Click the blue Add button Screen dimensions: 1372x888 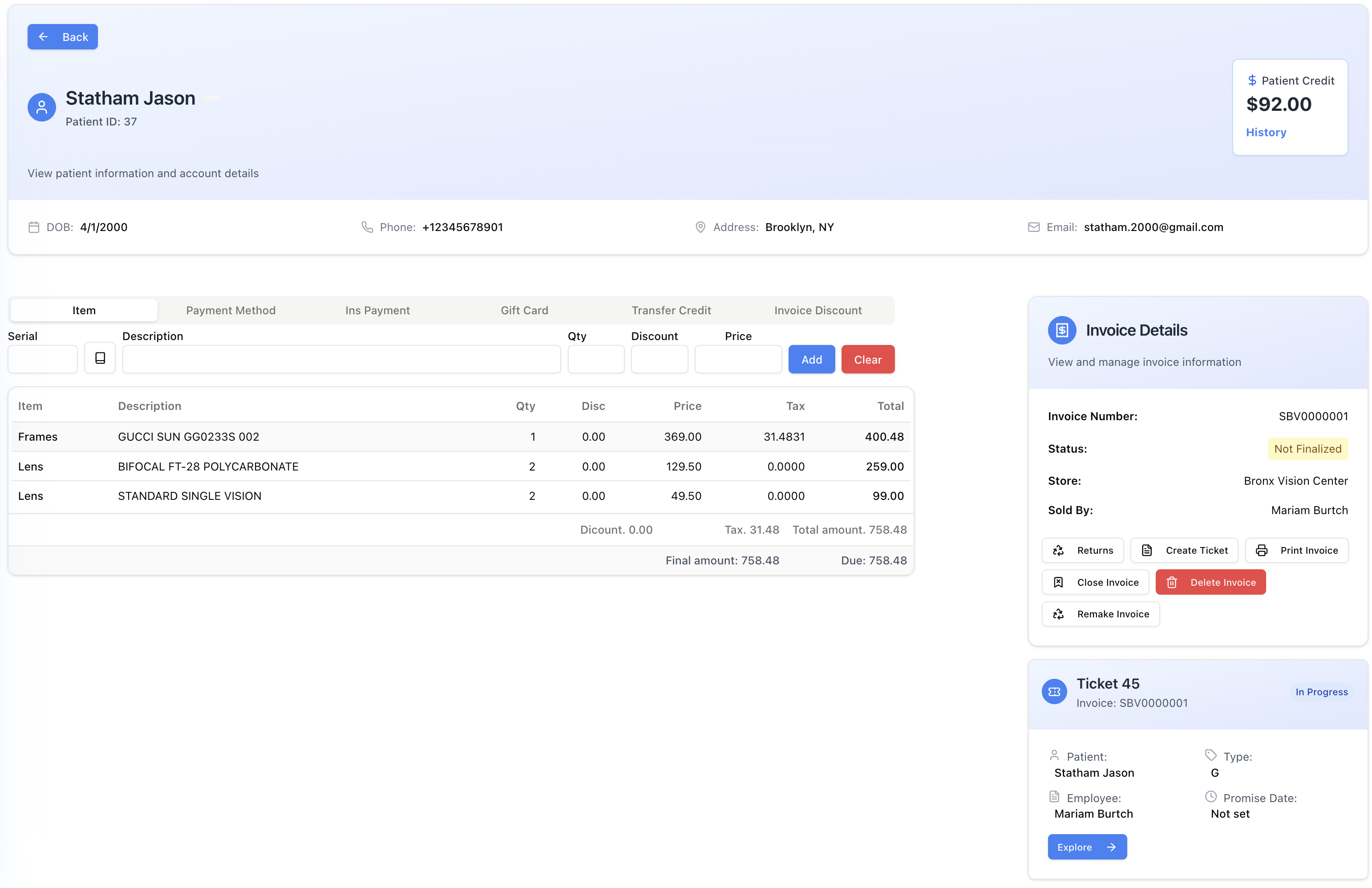(x=811, y=360)
